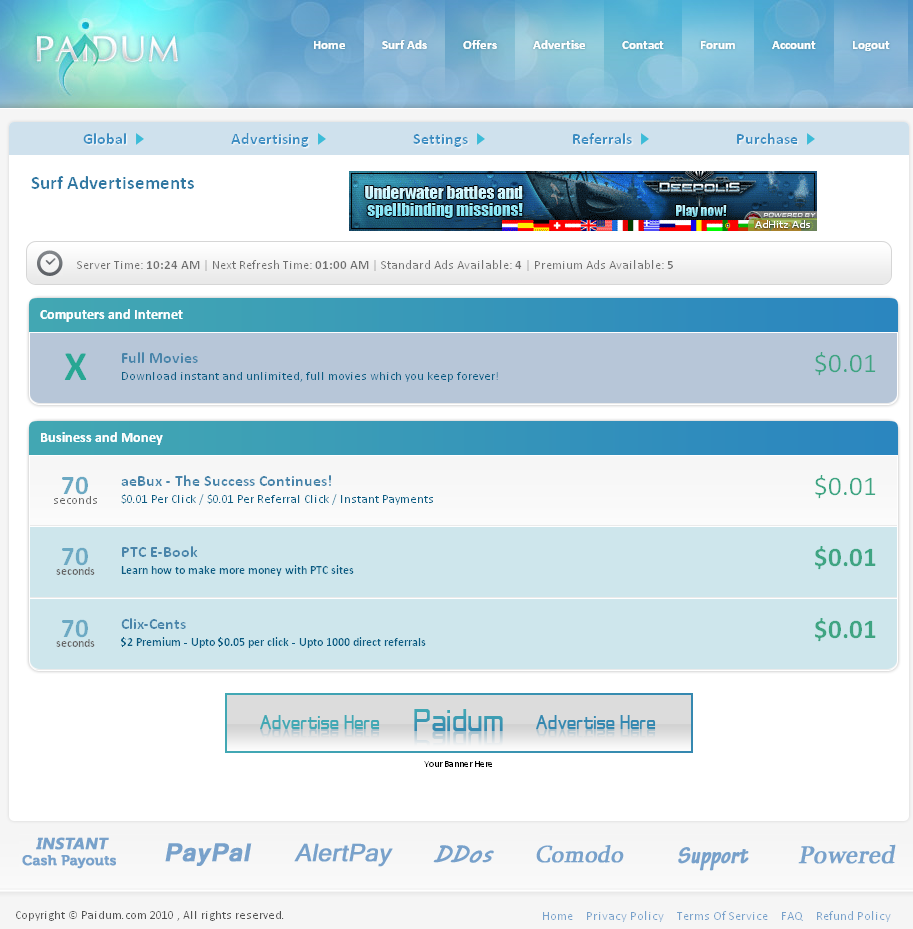913x929 pixels.
Task: Click the clock icon beside Server Time
Action: (x=50, y=264)
